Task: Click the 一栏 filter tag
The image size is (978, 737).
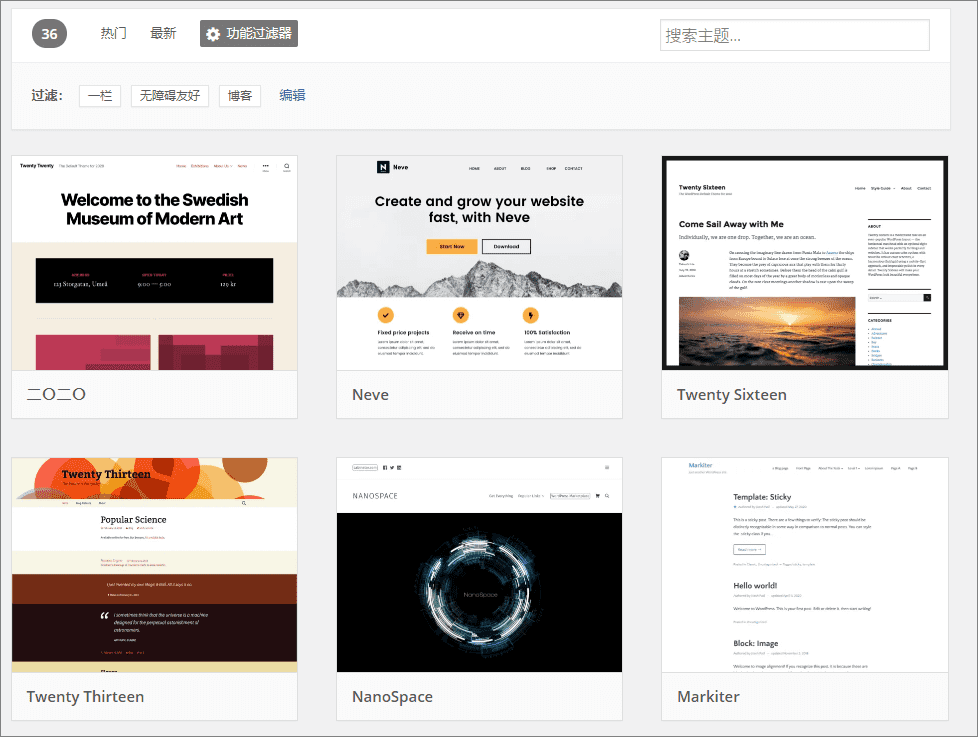Action: click(x=100, y=95)
